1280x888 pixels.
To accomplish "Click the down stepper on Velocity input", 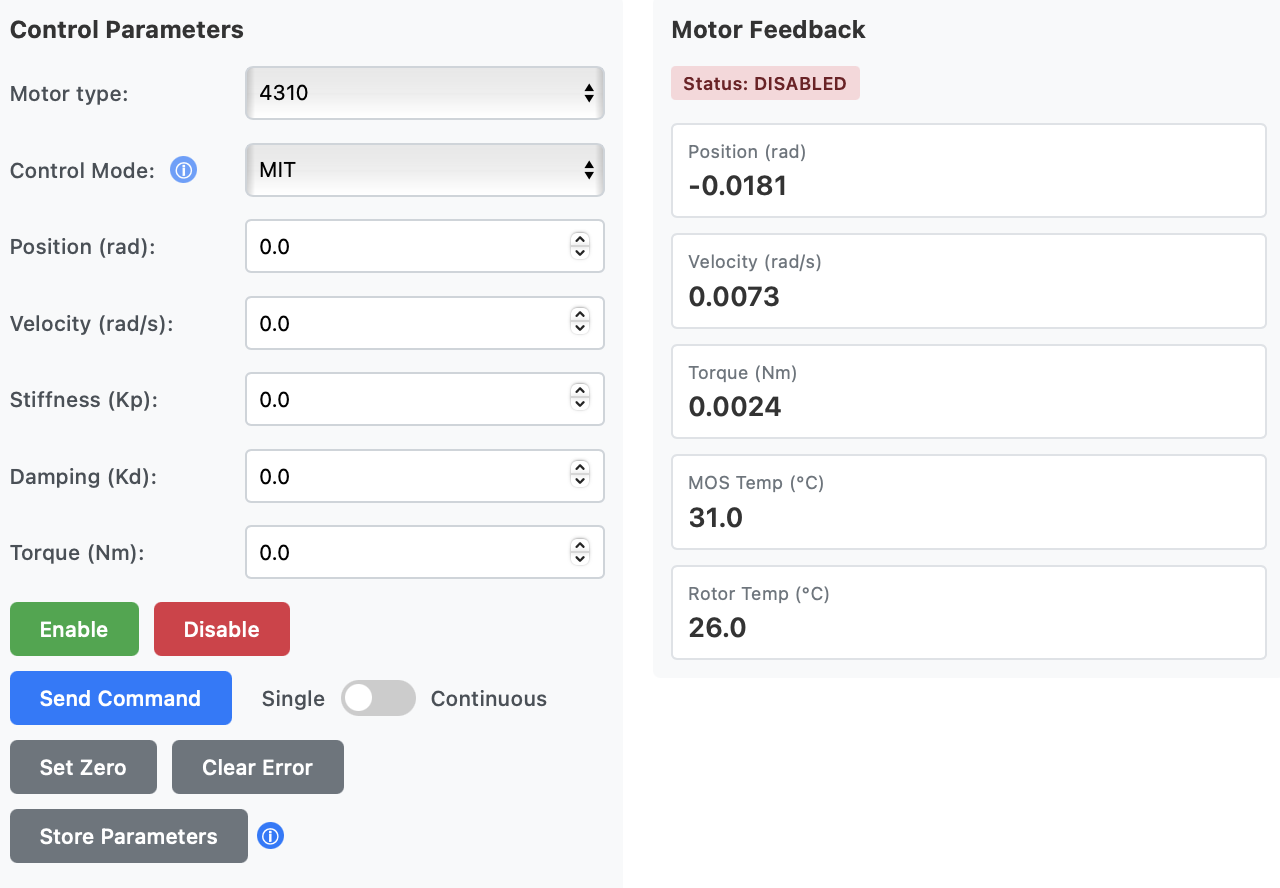I will click(x=579, y=329).
